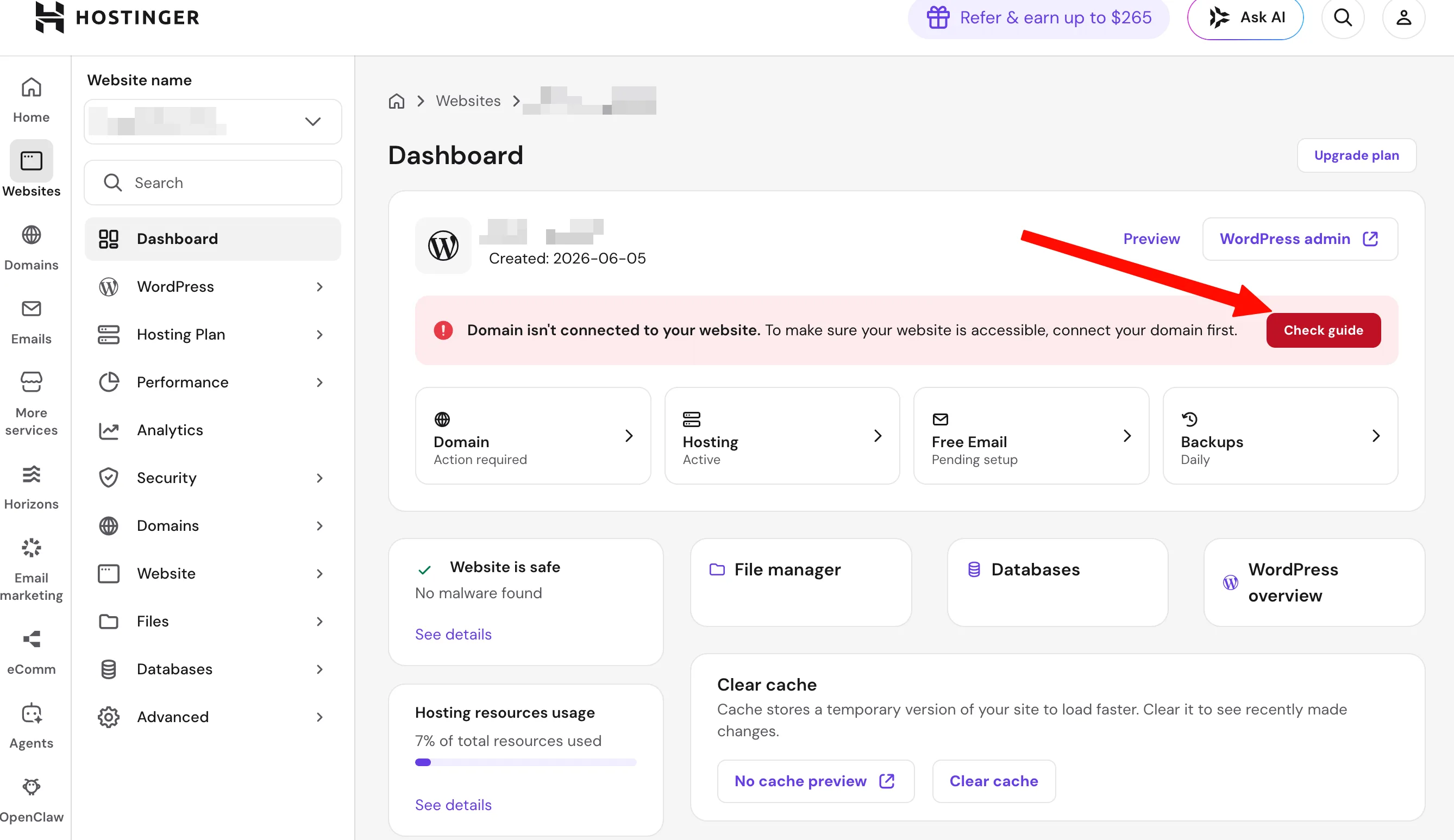Viewport: 1454px width, 840px height.
Task: Click the Preview link
Action: coord(1151,239)
